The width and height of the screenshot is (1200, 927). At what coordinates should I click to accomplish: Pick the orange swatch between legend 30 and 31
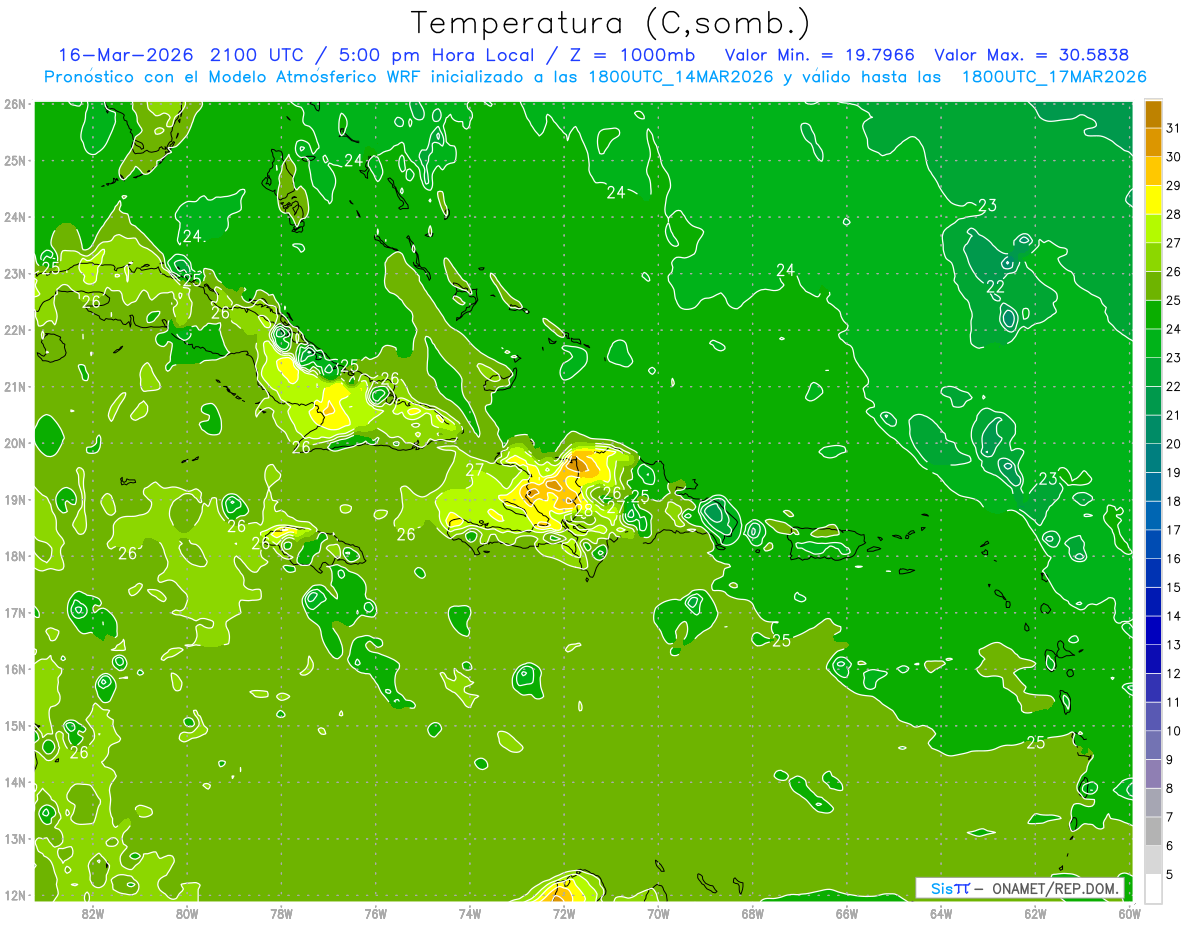1153,143
